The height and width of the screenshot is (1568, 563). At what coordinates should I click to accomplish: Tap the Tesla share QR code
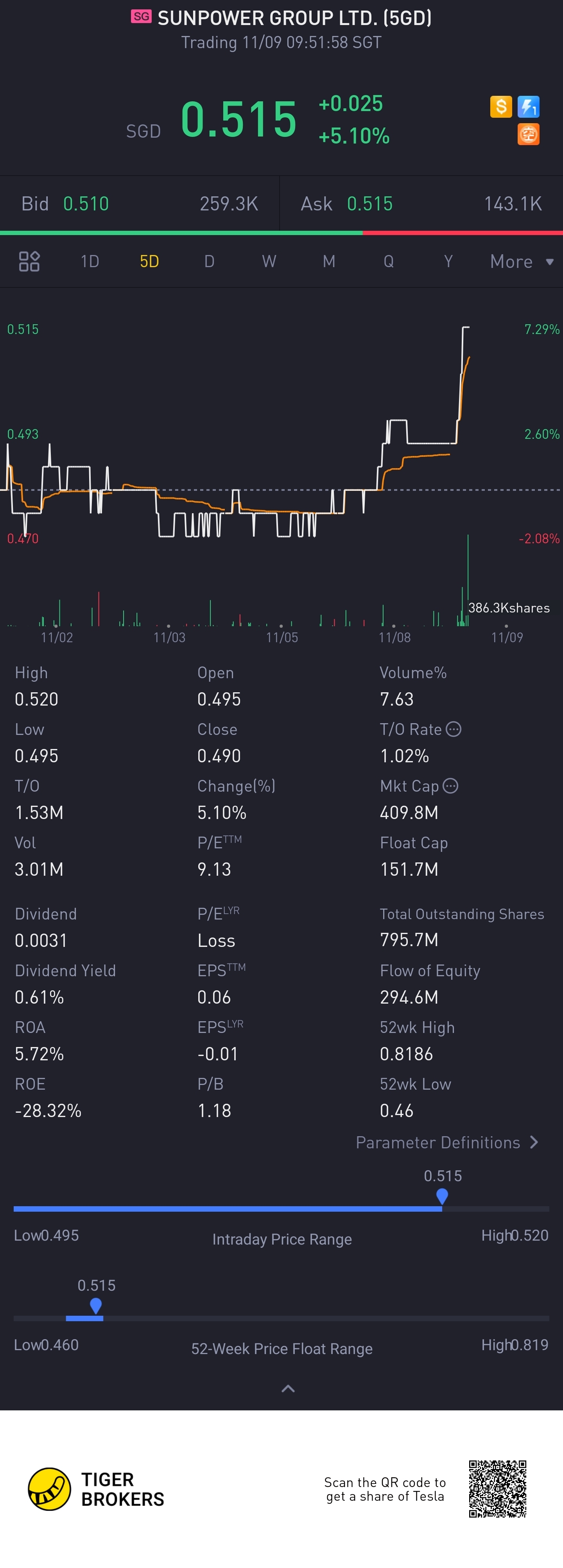(497, 1488)
